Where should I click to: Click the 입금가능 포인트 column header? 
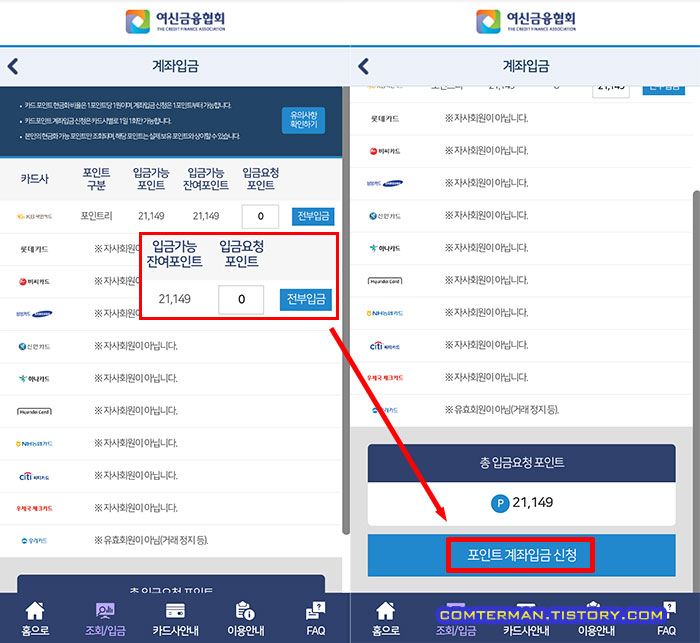[151, 179]
